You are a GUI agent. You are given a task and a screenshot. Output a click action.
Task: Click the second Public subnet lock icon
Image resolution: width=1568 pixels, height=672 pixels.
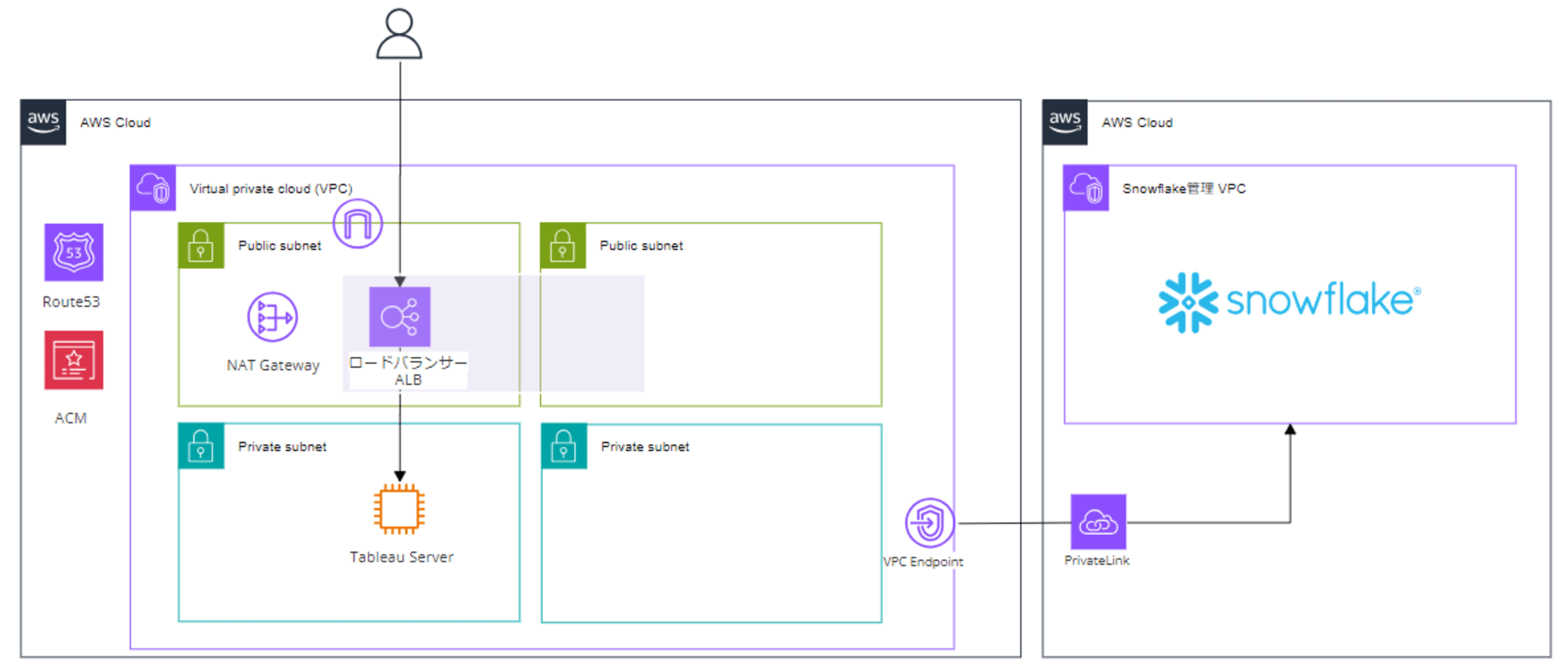(563, 245)
